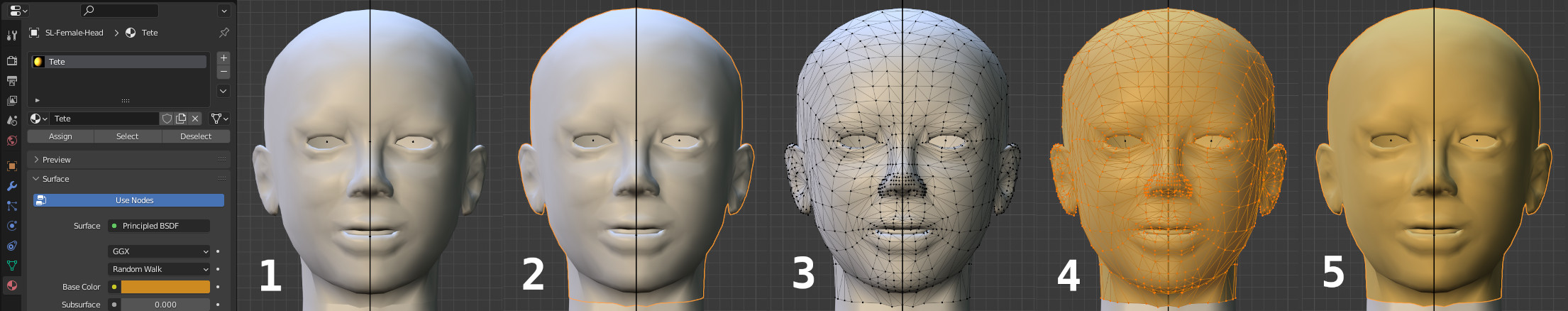Click the Subsurface gray socket dot
Image resolution: width=1568 pixels, height=311 pixels.
tap(114, 305)
